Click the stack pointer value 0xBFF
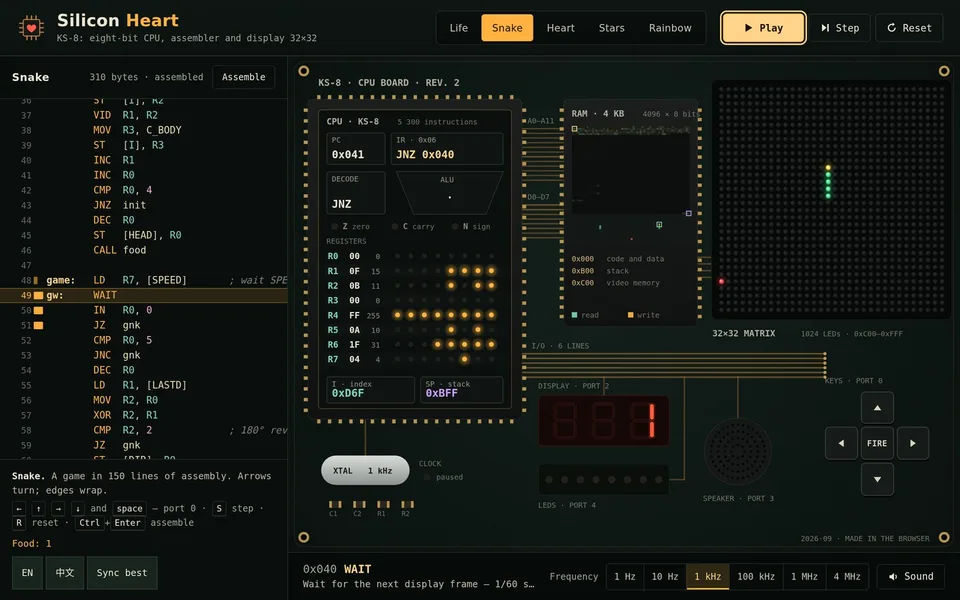This screenshot has height=600, width=960. pos(441,393)
